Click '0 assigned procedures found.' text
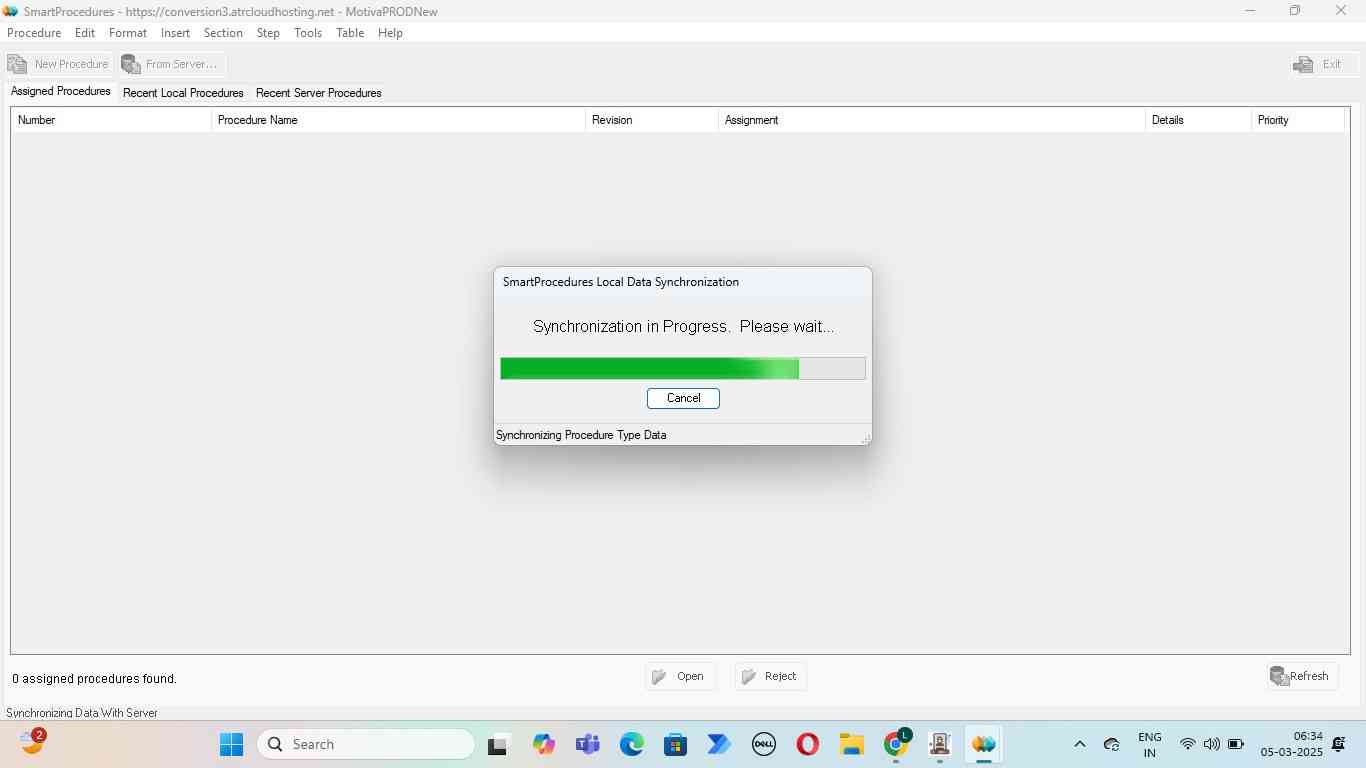Viewport: 1366px width, 768px height. coord(94,679)
